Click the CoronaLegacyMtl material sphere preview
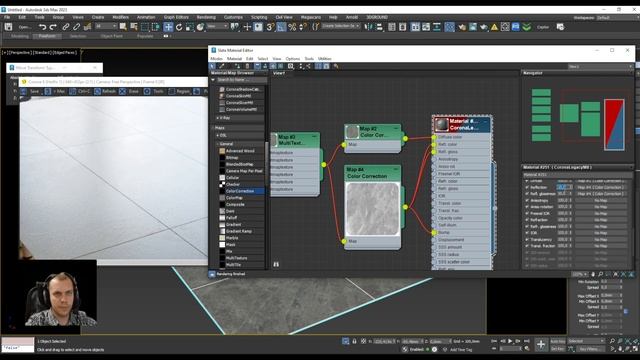The image size is (640, 360). [x=441, y=124]
